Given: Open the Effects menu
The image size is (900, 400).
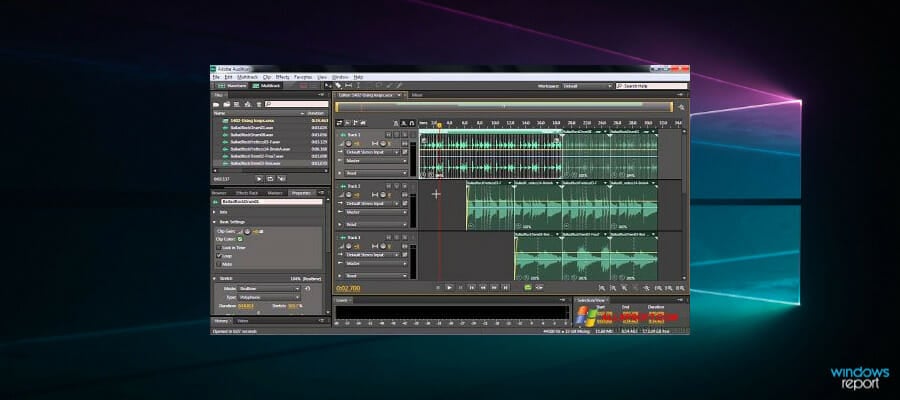Looking at the screenshot, I should [284, 76].
